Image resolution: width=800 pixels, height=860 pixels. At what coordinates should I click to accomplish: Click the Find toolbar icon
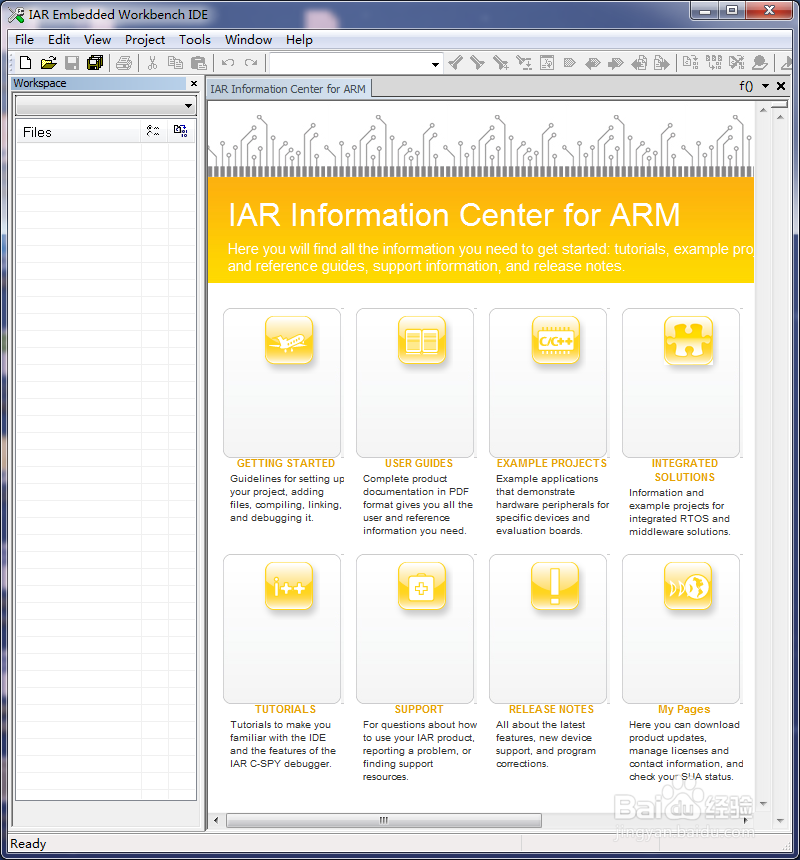[501, 63]
